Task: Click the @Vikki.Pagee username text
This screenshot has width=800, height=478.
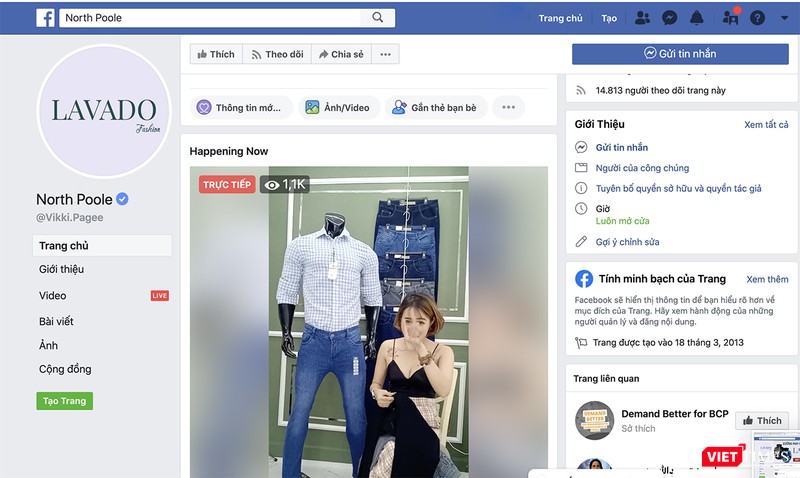Action: tap(69, 217)
